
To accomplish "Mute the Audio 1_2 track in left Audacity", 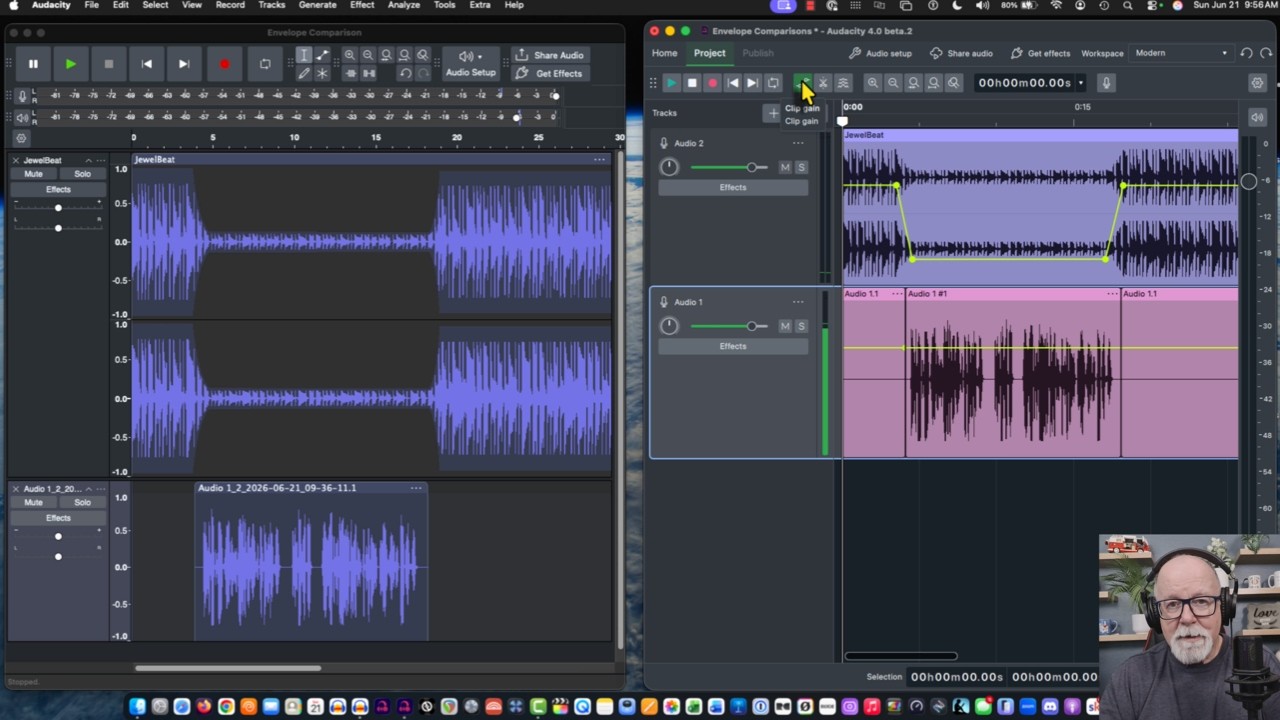I will point(33,503).
